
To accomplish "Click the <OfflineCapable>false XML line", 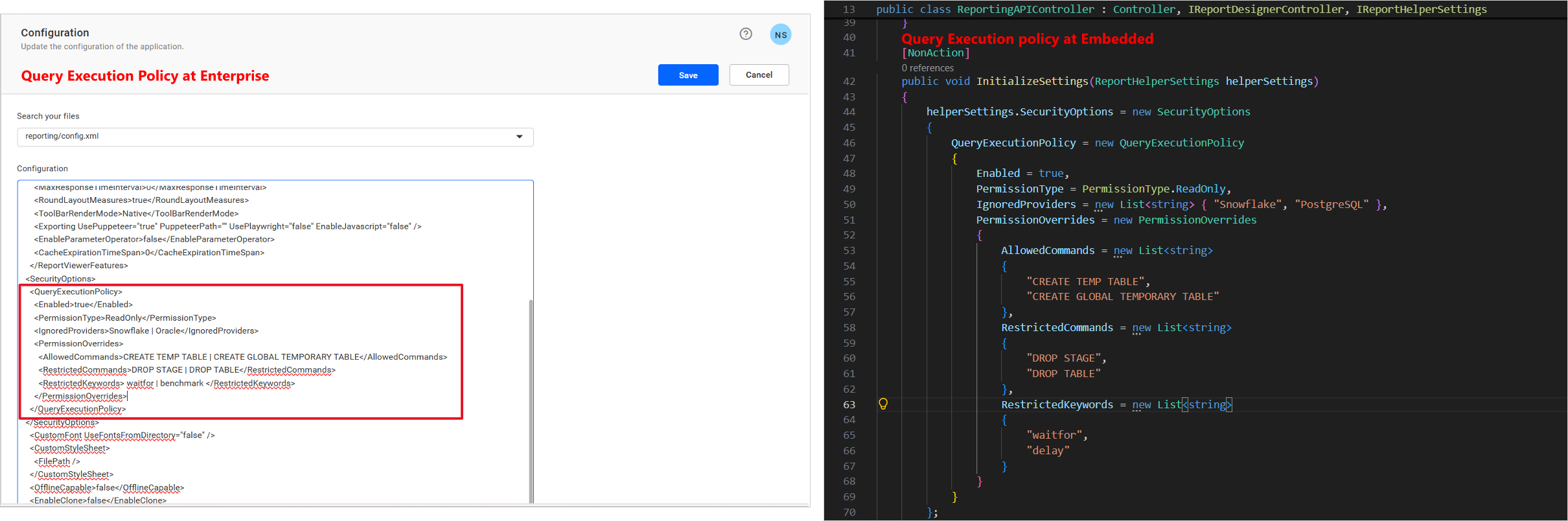I will 107,487.
